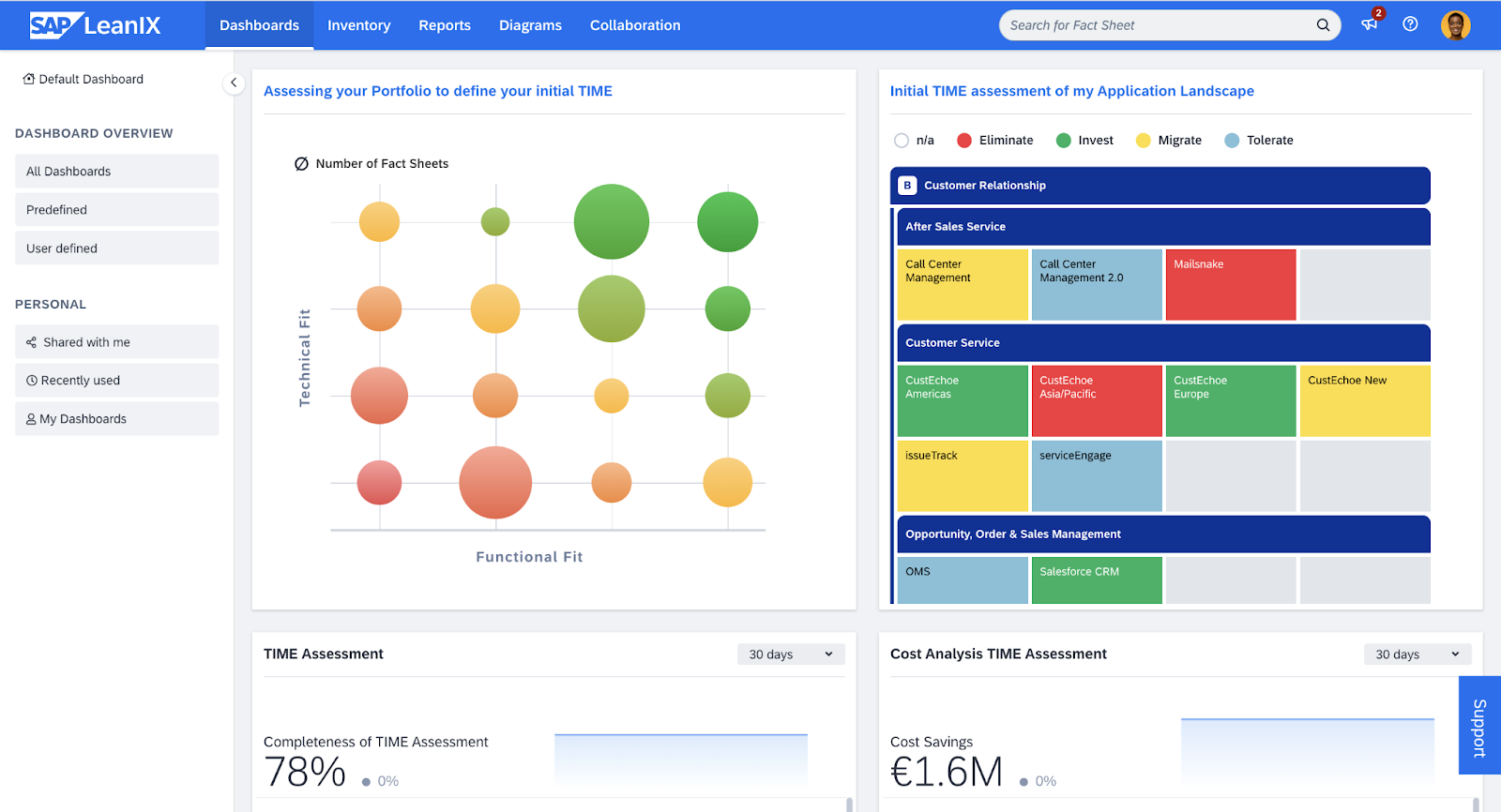Click the Functional Fit axis label

(x=529, y=557)
